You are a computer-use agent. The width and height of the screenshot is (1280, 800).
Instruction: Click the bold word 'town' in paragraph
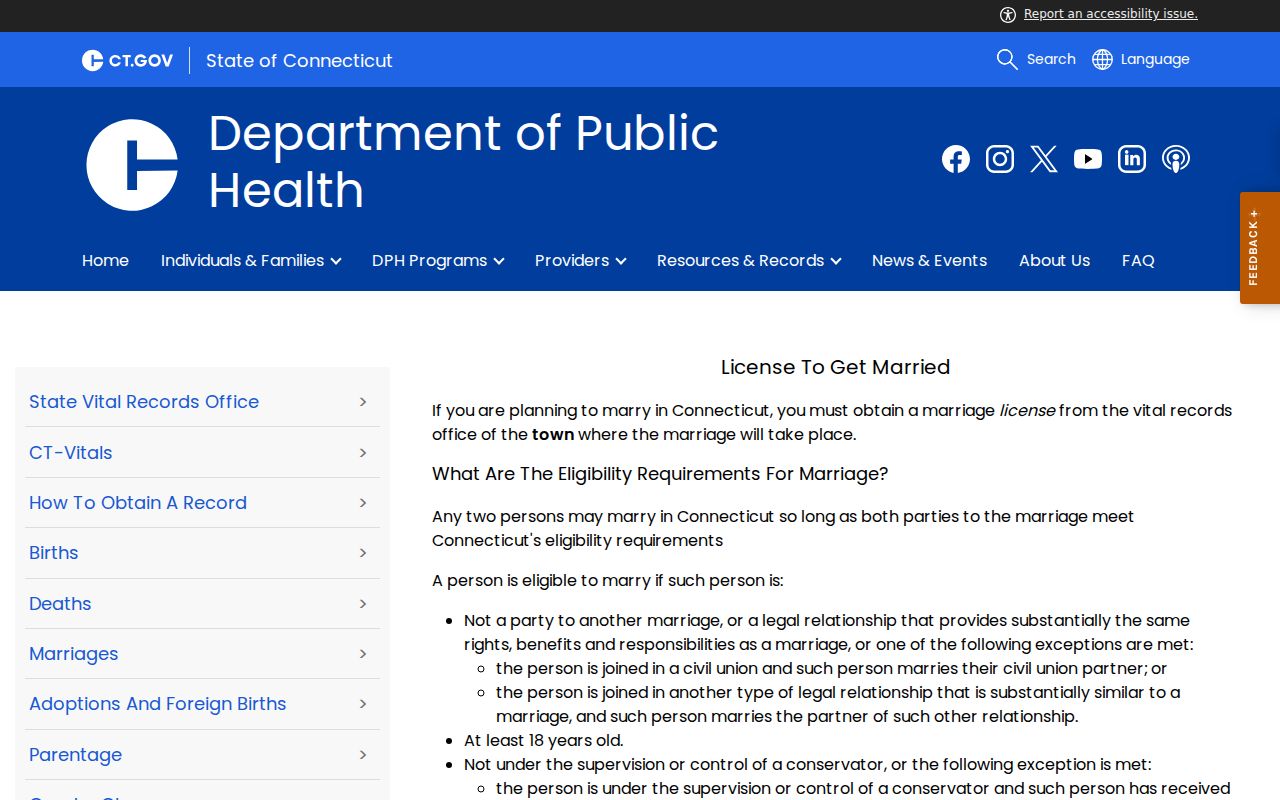pyautogui.click(x=553, y=434)
